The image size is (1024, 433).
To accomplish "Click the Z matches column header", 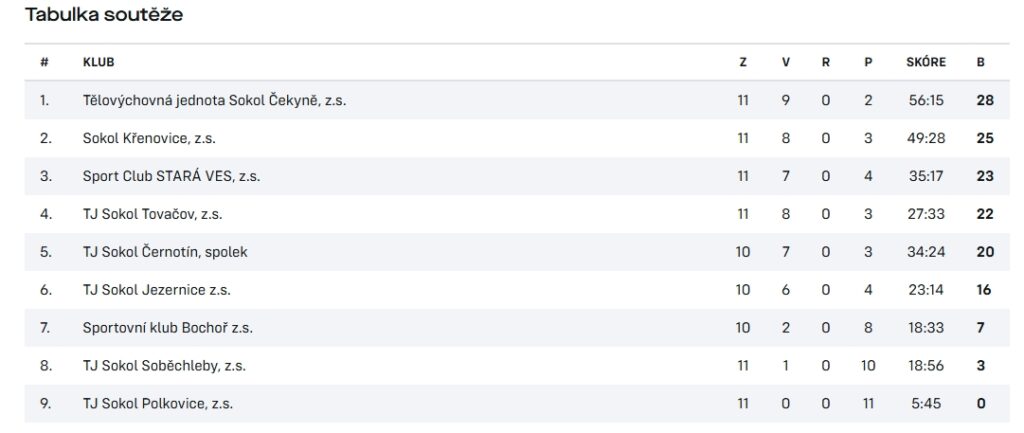I will click(743, 62).
